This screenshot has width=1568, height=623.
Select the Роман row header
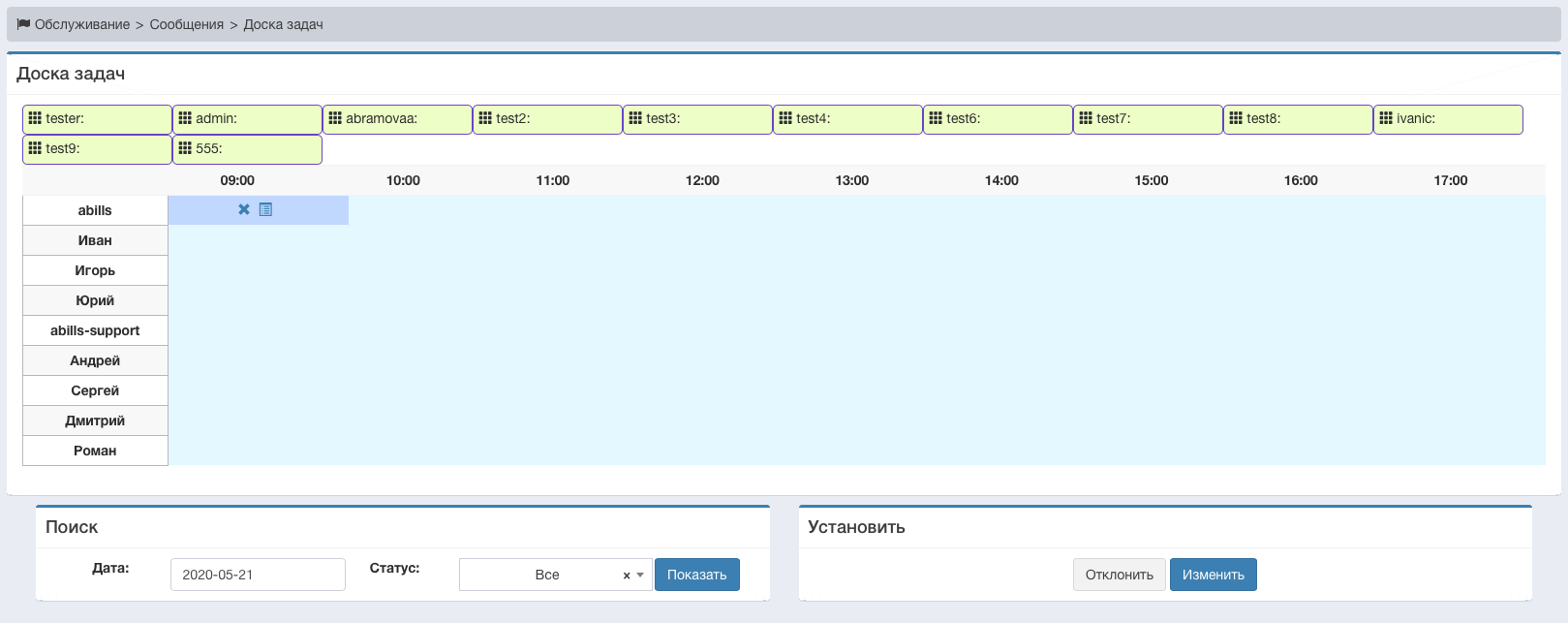95,451
